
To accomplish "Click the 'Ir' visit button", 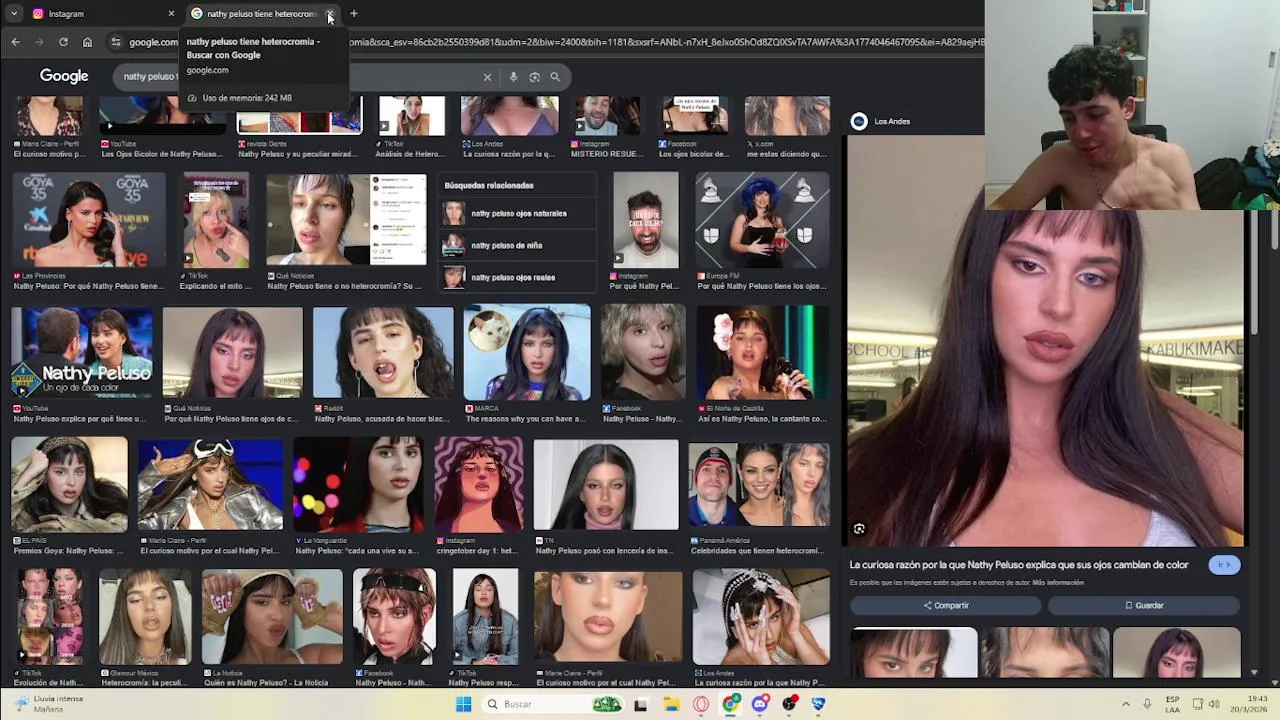I will click(1224, 565).
